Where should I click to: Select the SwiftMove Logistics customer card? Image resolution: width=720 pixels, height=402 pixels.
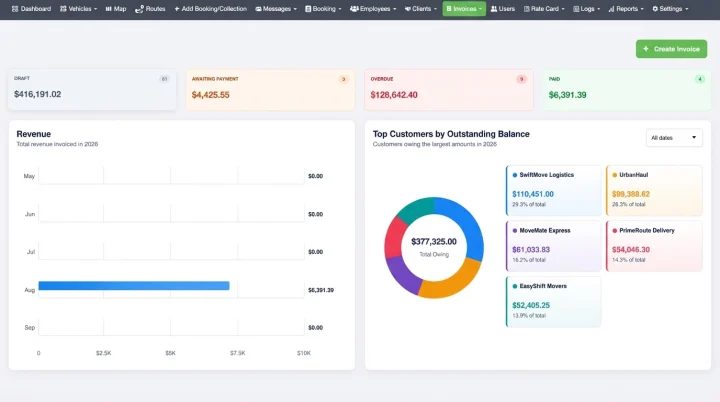tap(553, 190)
